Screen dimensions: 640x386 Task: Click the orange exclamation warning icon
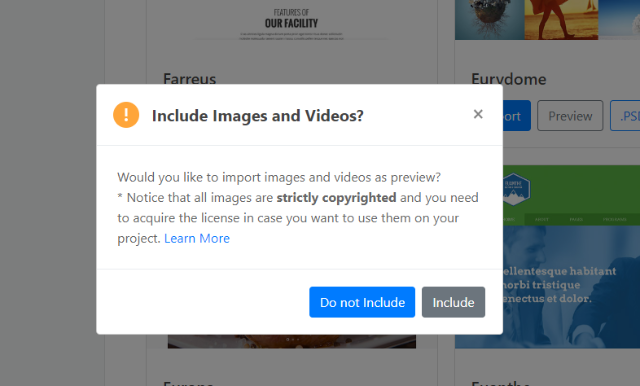click(126, 115)
